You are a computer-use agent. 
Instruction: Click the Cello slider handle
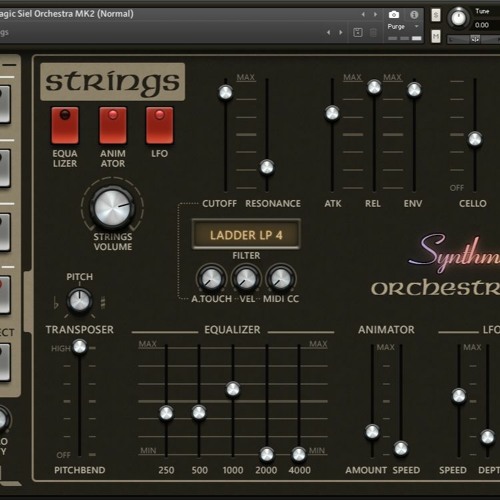[475, 139]
